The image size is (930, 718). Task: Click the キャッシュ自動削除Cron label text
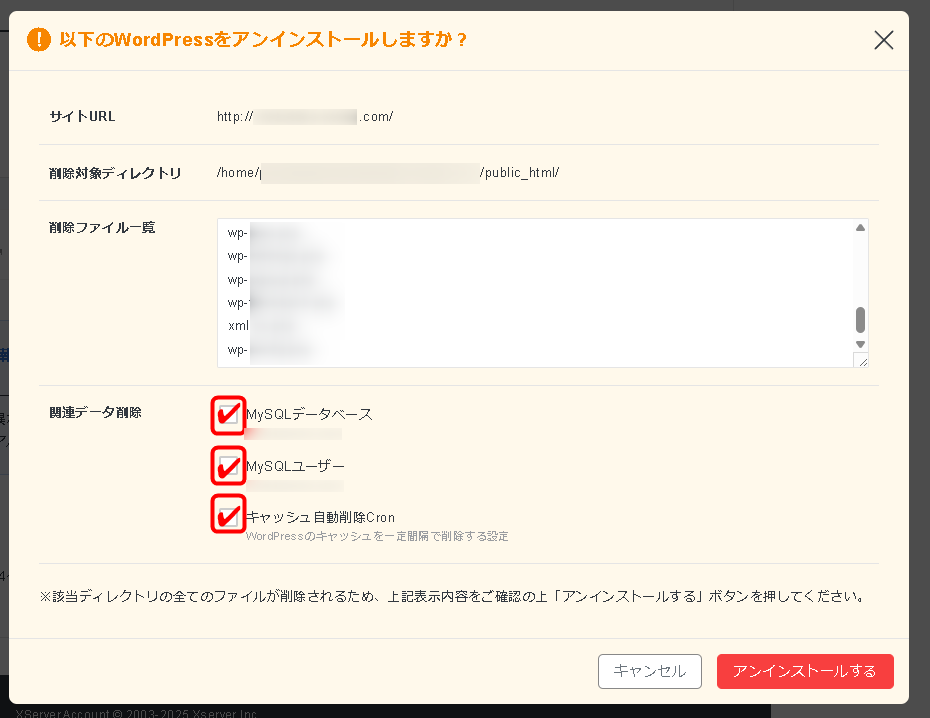[x=320, y=517]
